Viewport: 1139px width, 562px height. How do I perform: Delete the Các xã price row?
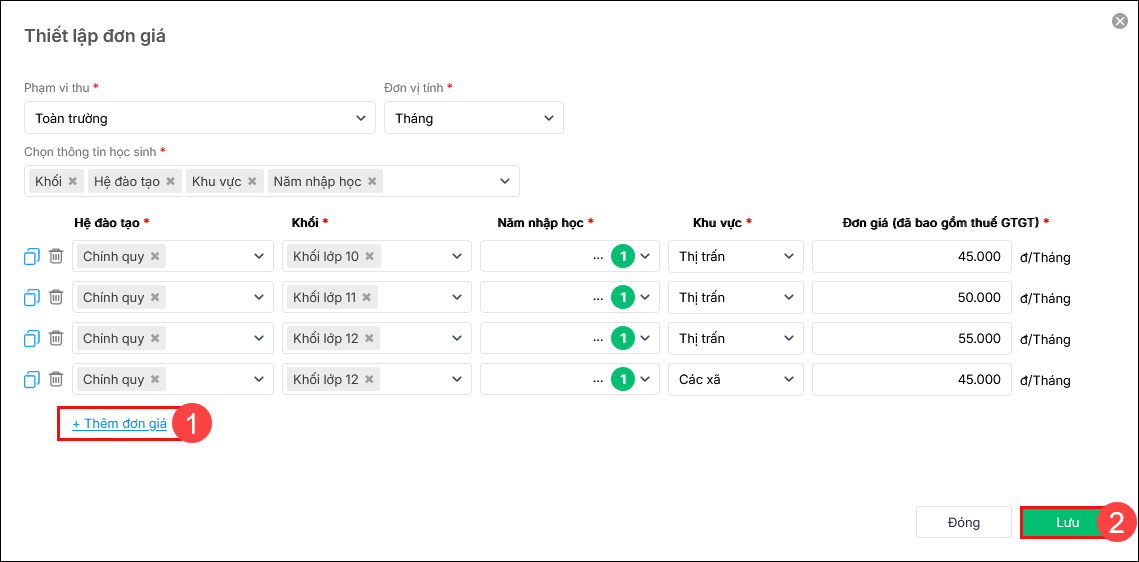(x=56, y=380)
